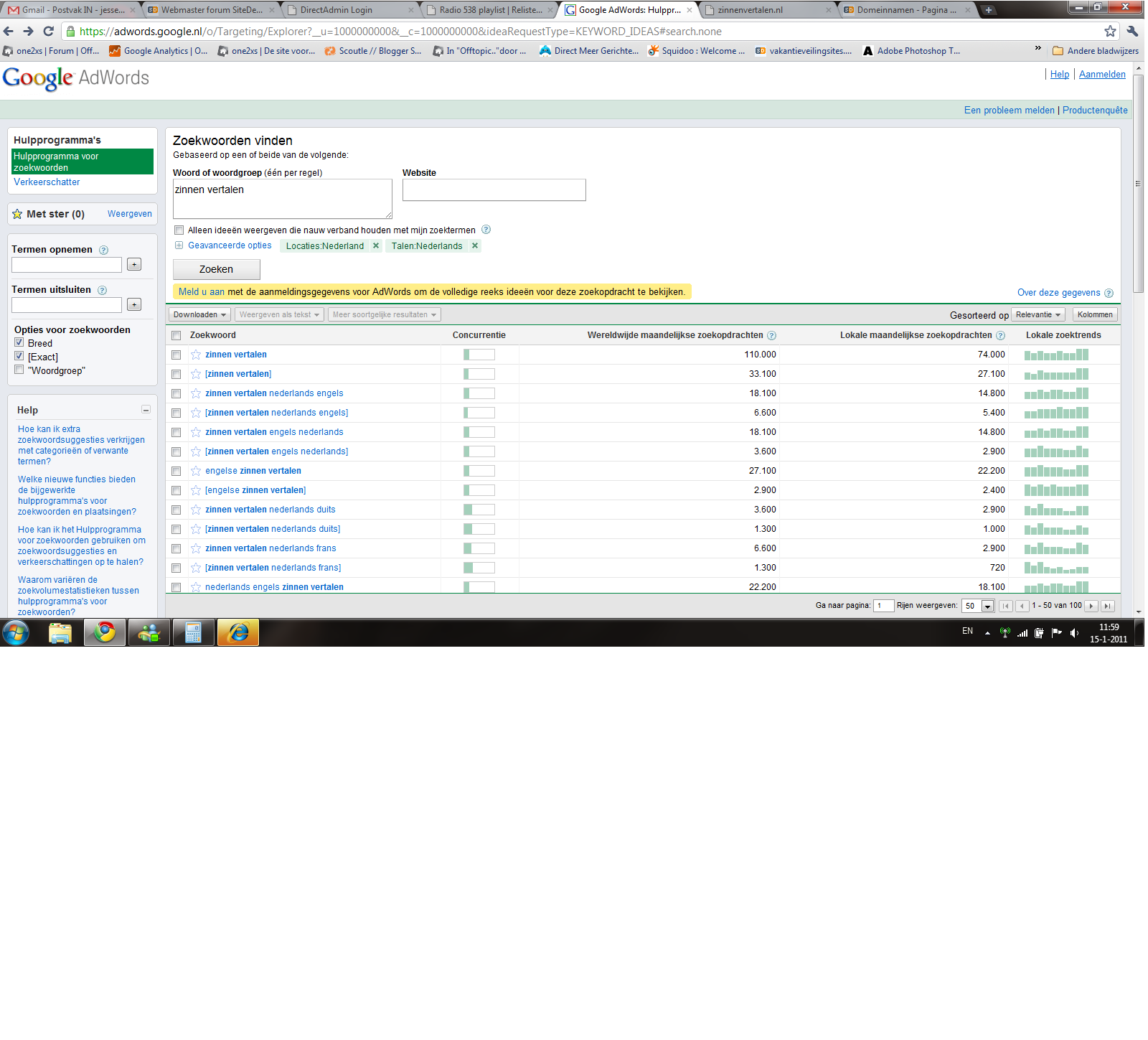Open Internet Explorer from taskbar
The height and width of the screenshot is (1040, 1148).
point(238,632)
